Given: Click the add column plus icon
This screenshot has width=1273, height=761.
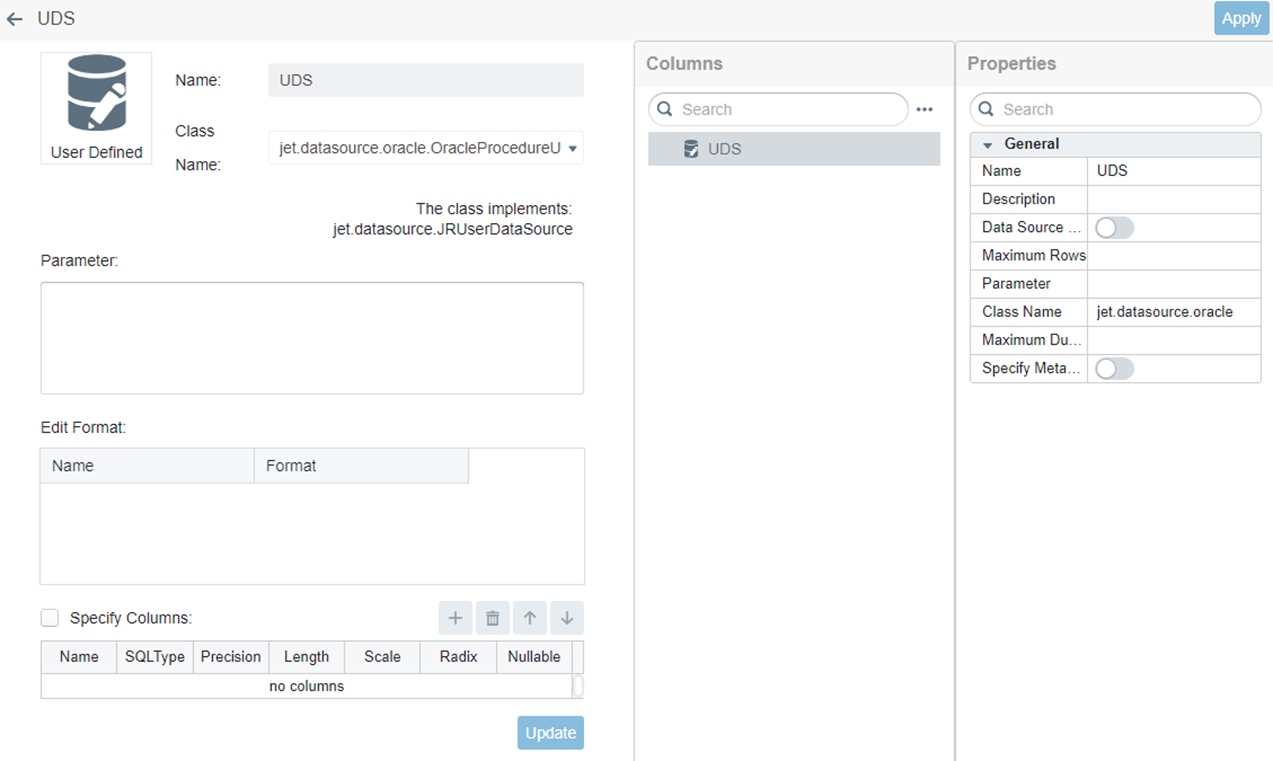Looking at the screenshot, I should click(455, 618).
